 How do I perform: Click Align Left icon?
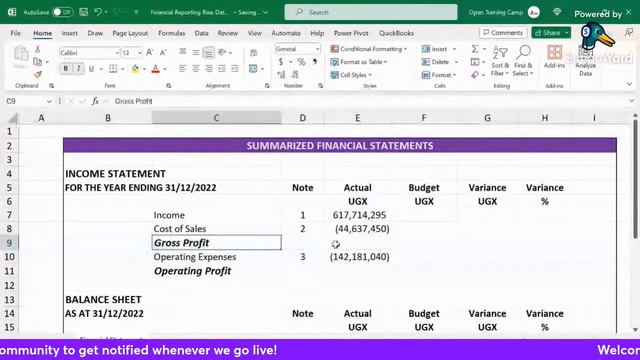point(183,69)
